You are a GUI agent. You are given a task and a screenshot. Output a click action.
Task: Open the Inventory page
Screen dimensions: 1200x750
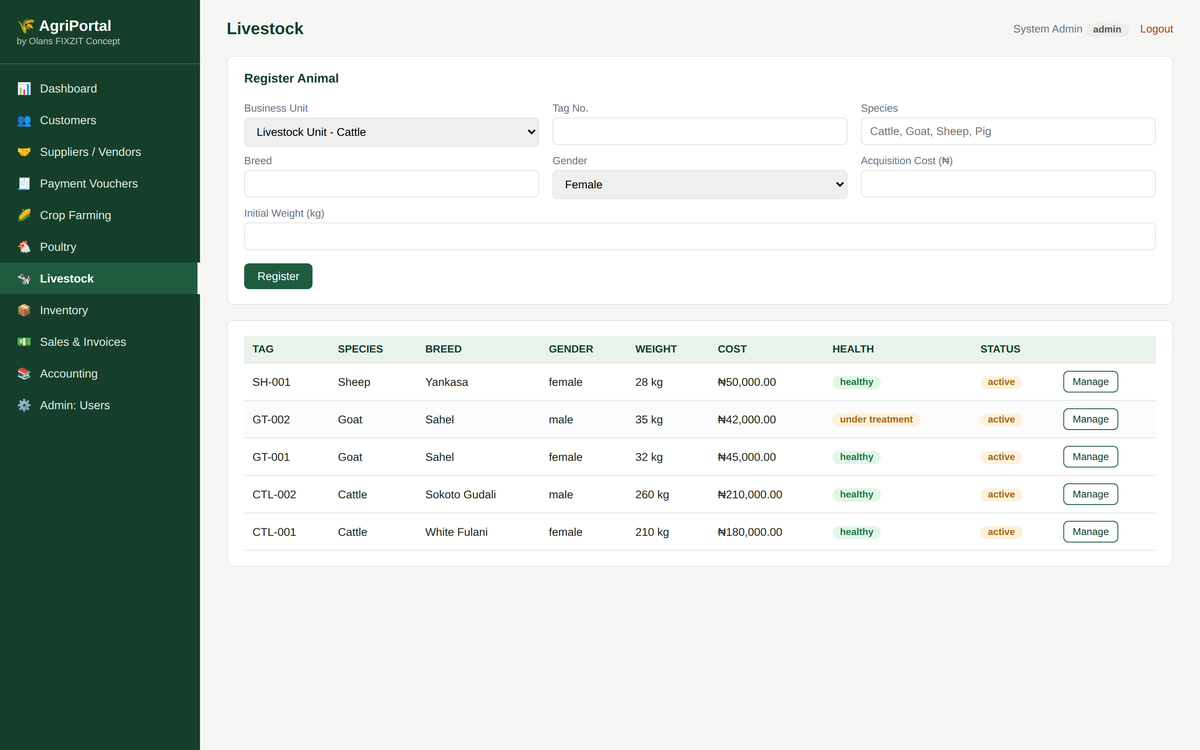pos(100,310)
